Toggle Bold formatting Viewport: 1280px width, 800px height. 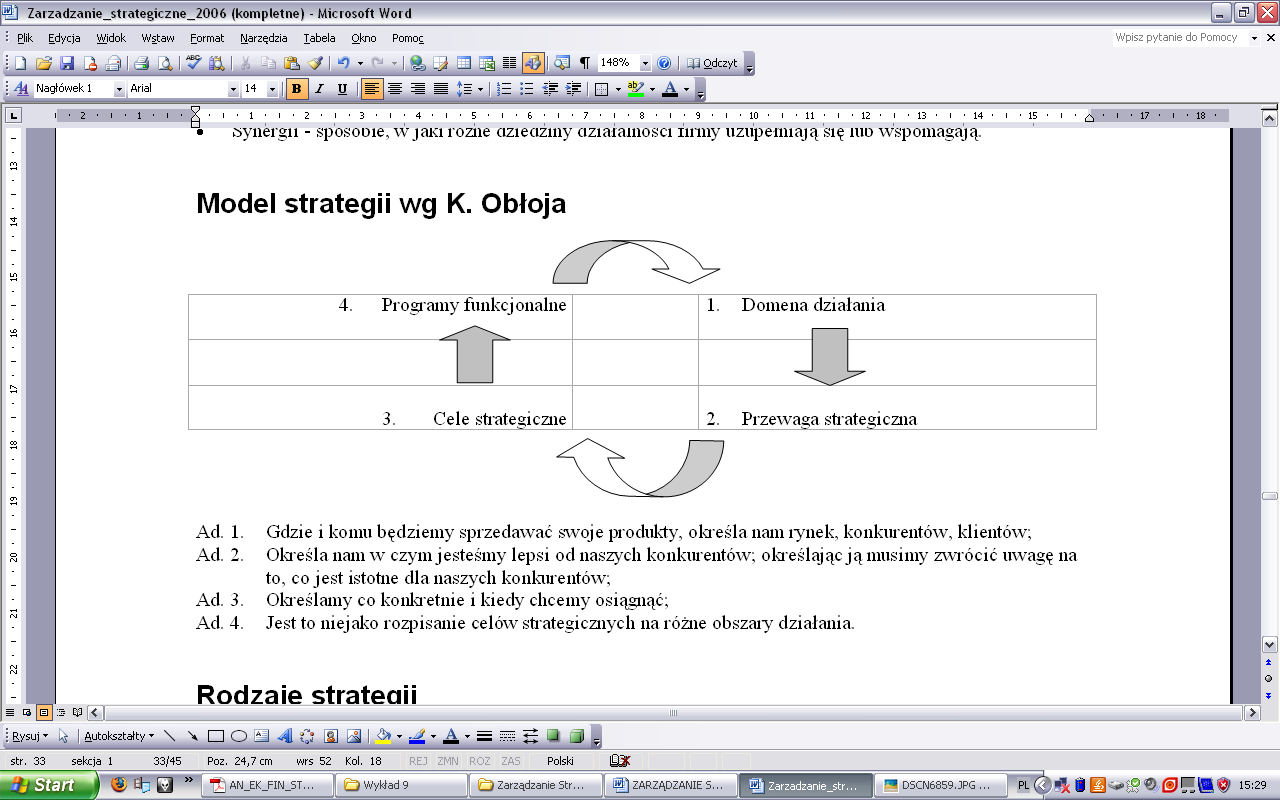pos(296,89)
